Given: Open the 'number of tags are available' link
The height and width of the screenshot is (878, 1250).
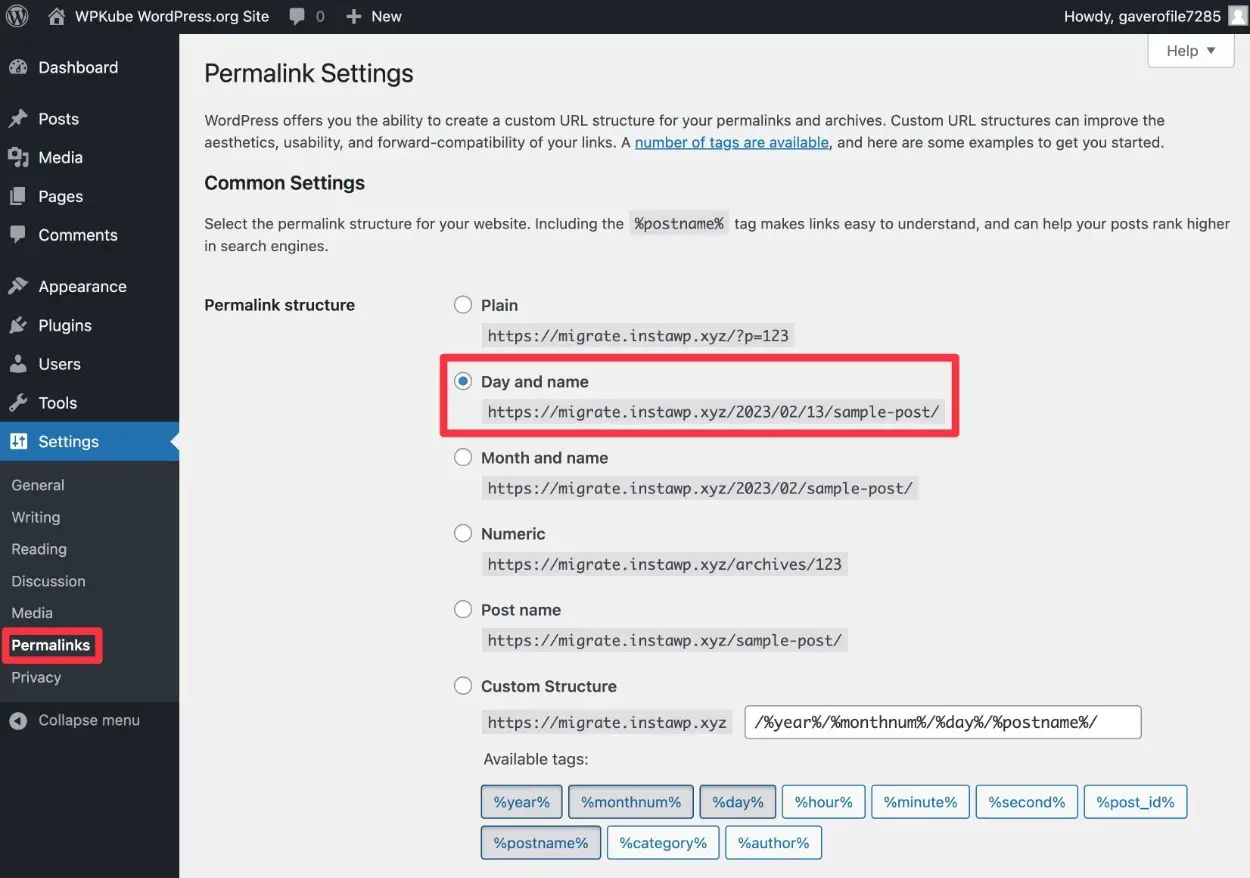Looking at the screenshot, I should pos(731,142).
